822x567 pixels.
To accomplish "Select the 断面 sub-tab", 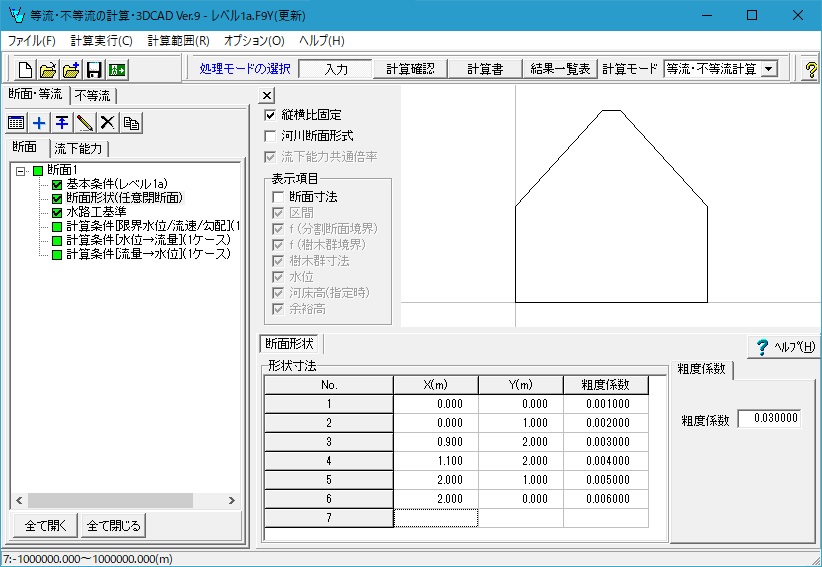I will (25, 147).
